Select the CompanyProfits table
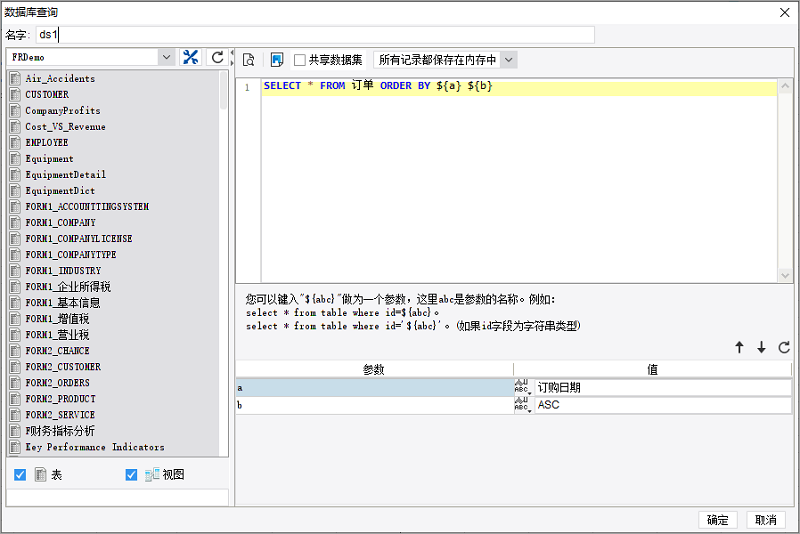Screen dimensions: 800x534 pyautogui.click(x=63, y=111)
